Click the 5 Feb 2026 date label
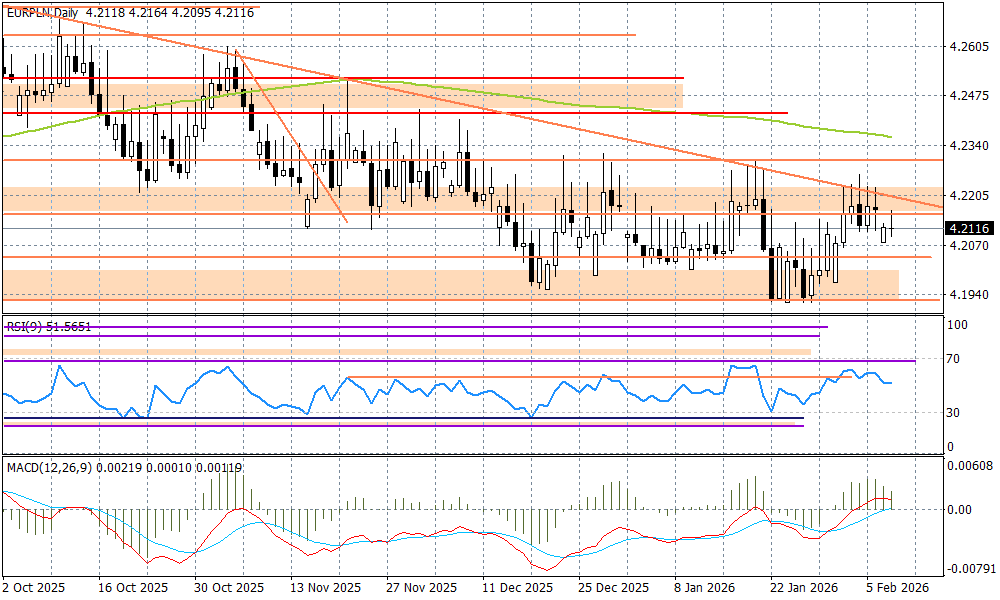Viewport: 1000px width, 600px height. pyautogui.click(x=897, y=588)
